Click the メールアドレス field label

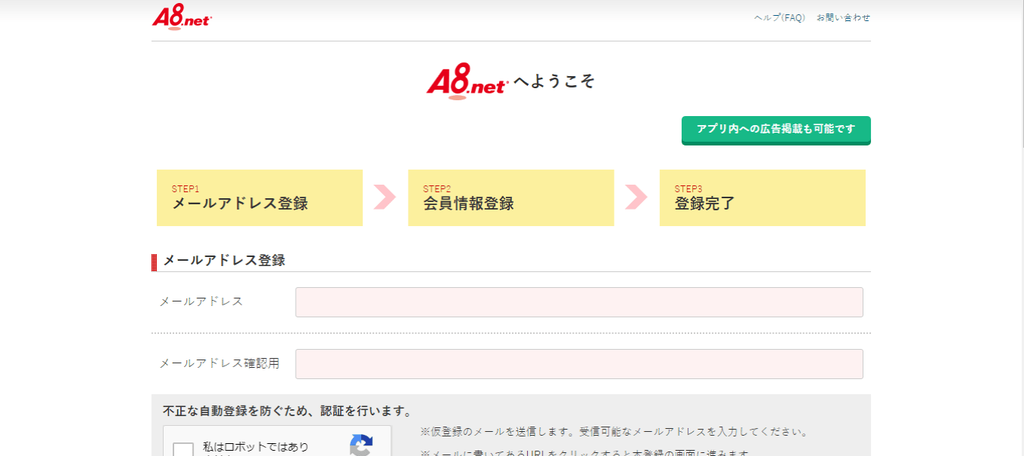pos(201,302)
